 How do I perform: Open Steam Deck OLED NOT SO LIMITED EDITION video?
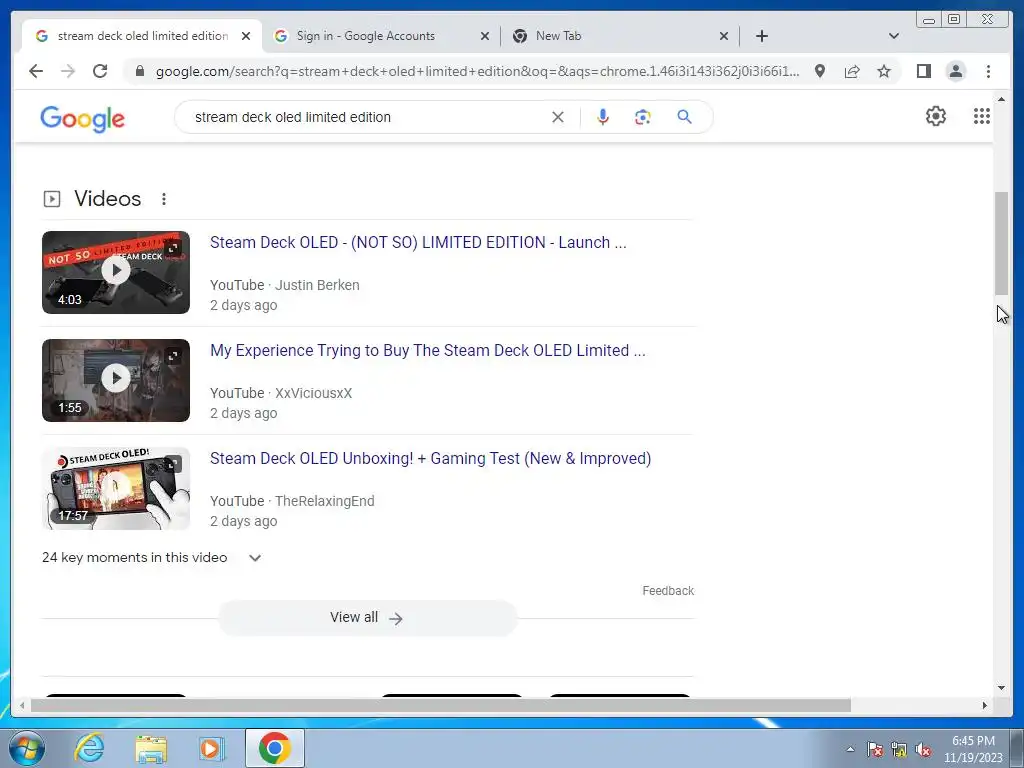418,242
